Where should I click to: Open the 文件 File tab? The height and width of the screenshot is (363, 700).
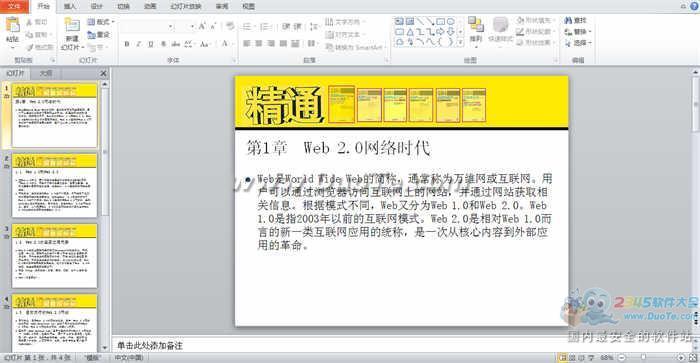14,6
